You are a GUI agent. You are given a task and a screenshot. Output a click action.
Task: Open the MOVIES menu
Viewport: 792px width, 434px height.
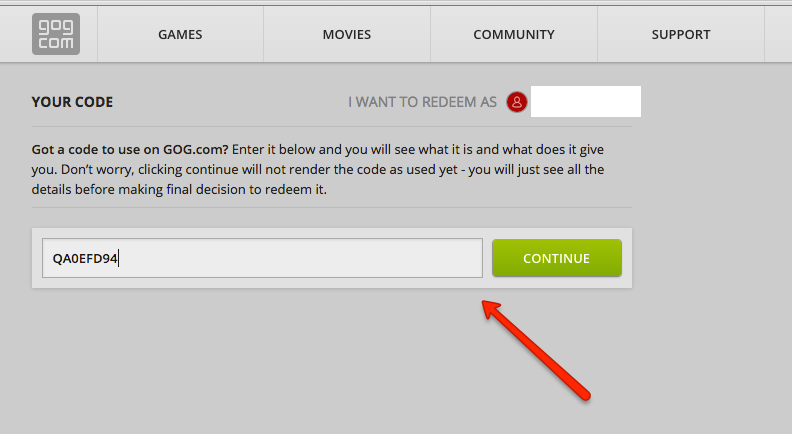[347, 34]
